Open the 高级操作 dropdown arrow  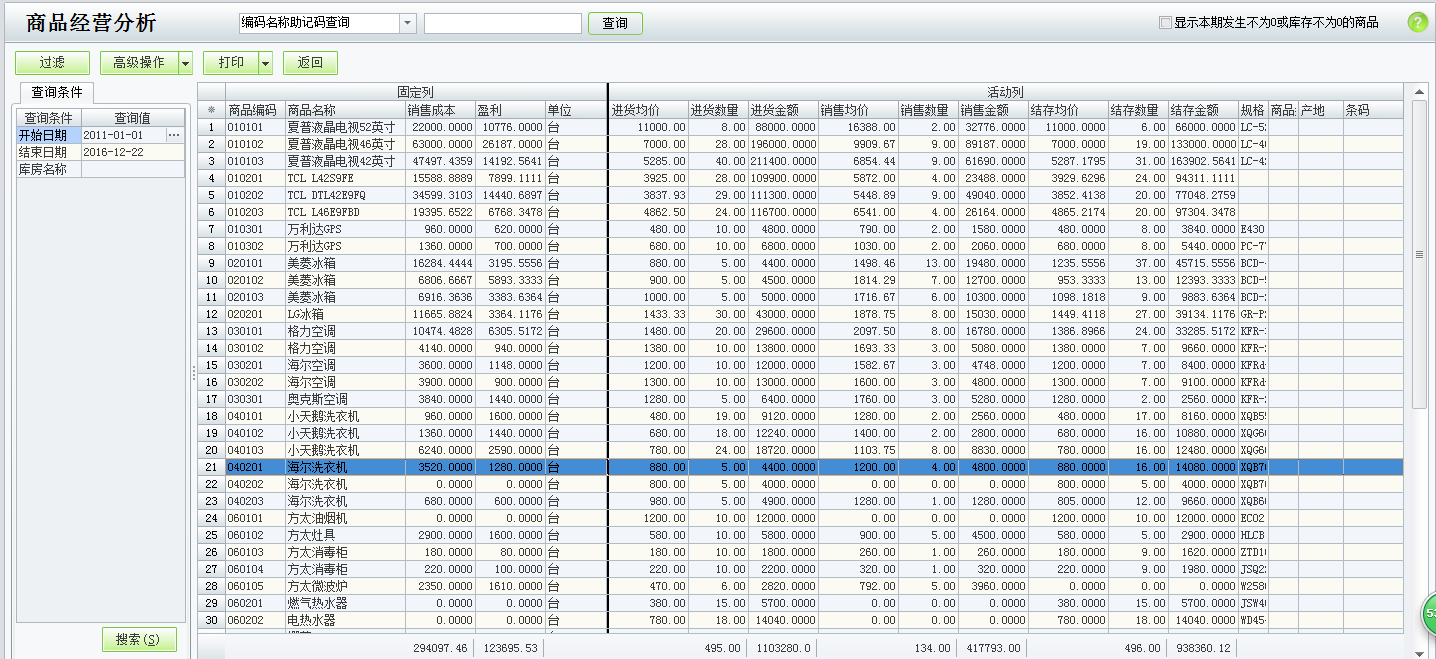(x=185, y=63)
